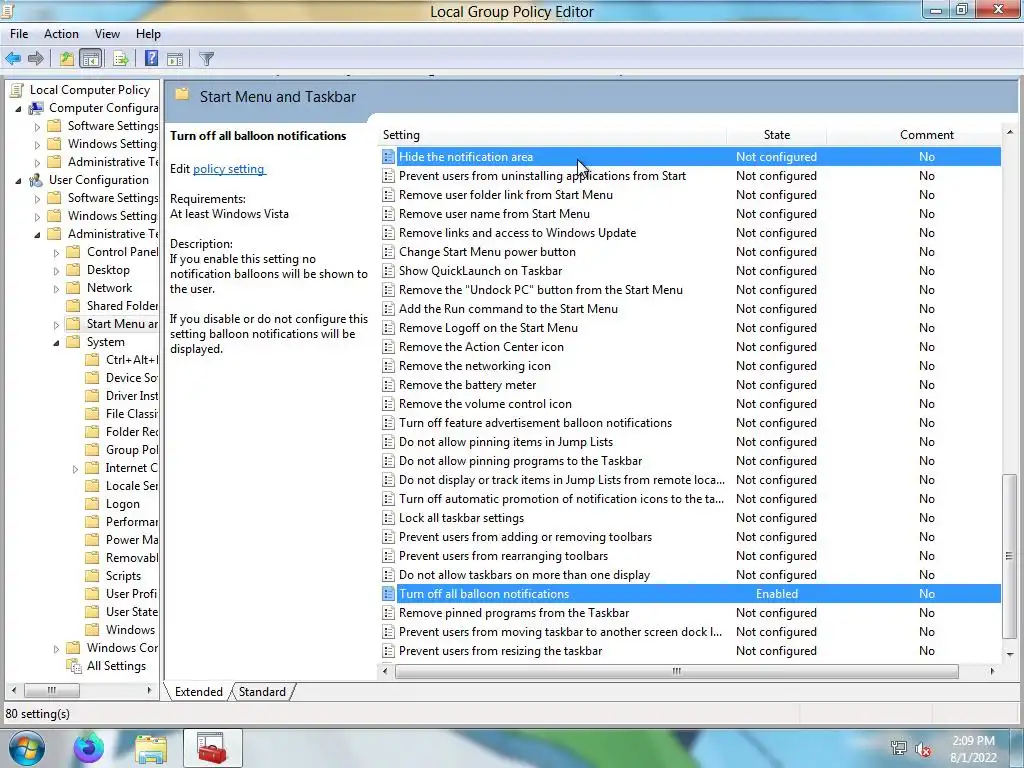Viewport: 1024px width, 768px height.
Task: Select Turn off all balloon notifications row
Action: (690, 594)
